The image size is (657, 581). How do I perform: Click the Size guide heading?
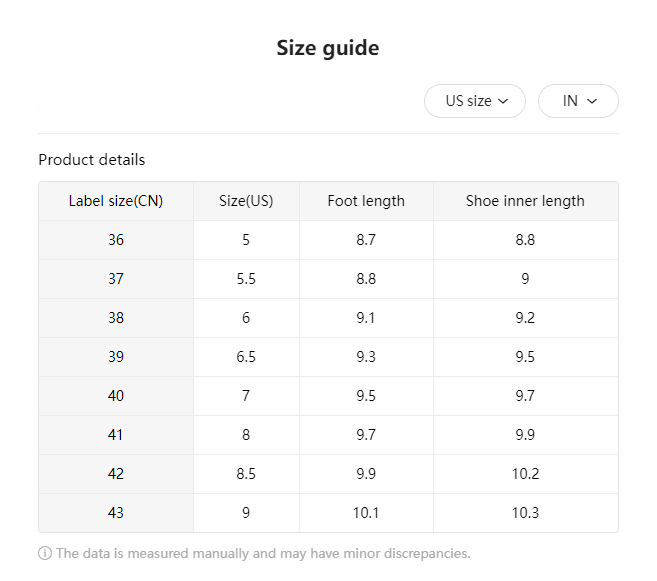(328, 48)
